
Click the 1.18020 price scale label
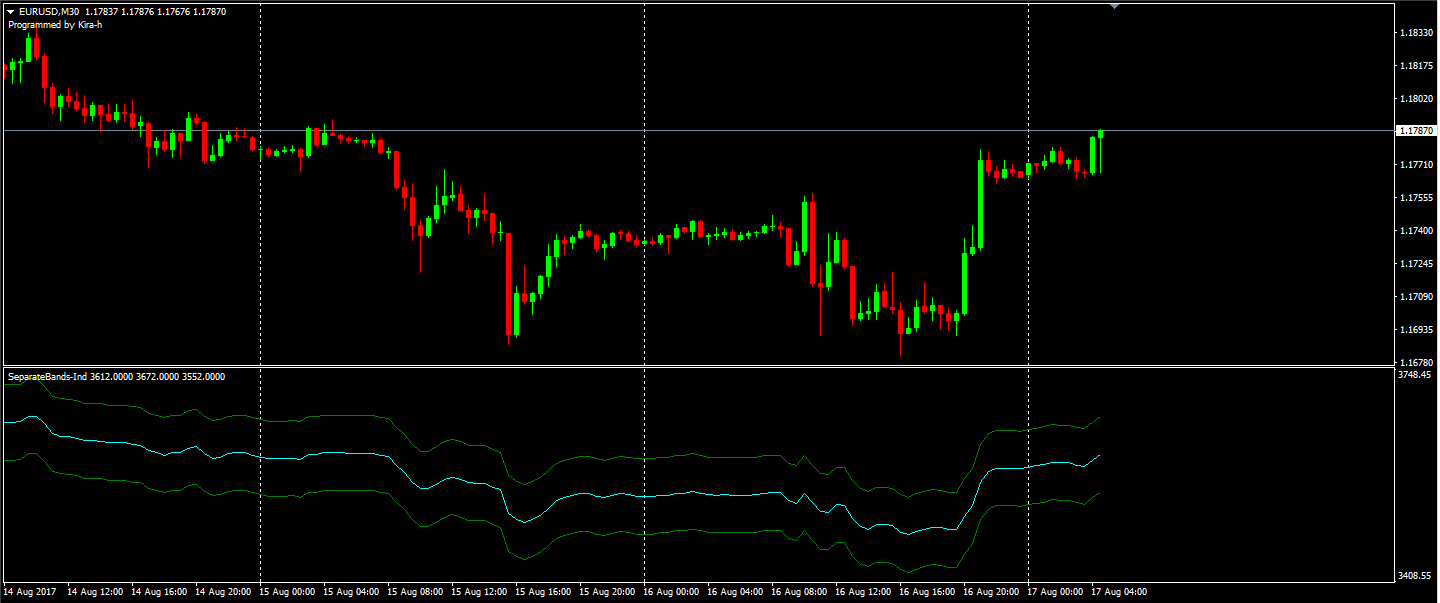(1414, 99)
